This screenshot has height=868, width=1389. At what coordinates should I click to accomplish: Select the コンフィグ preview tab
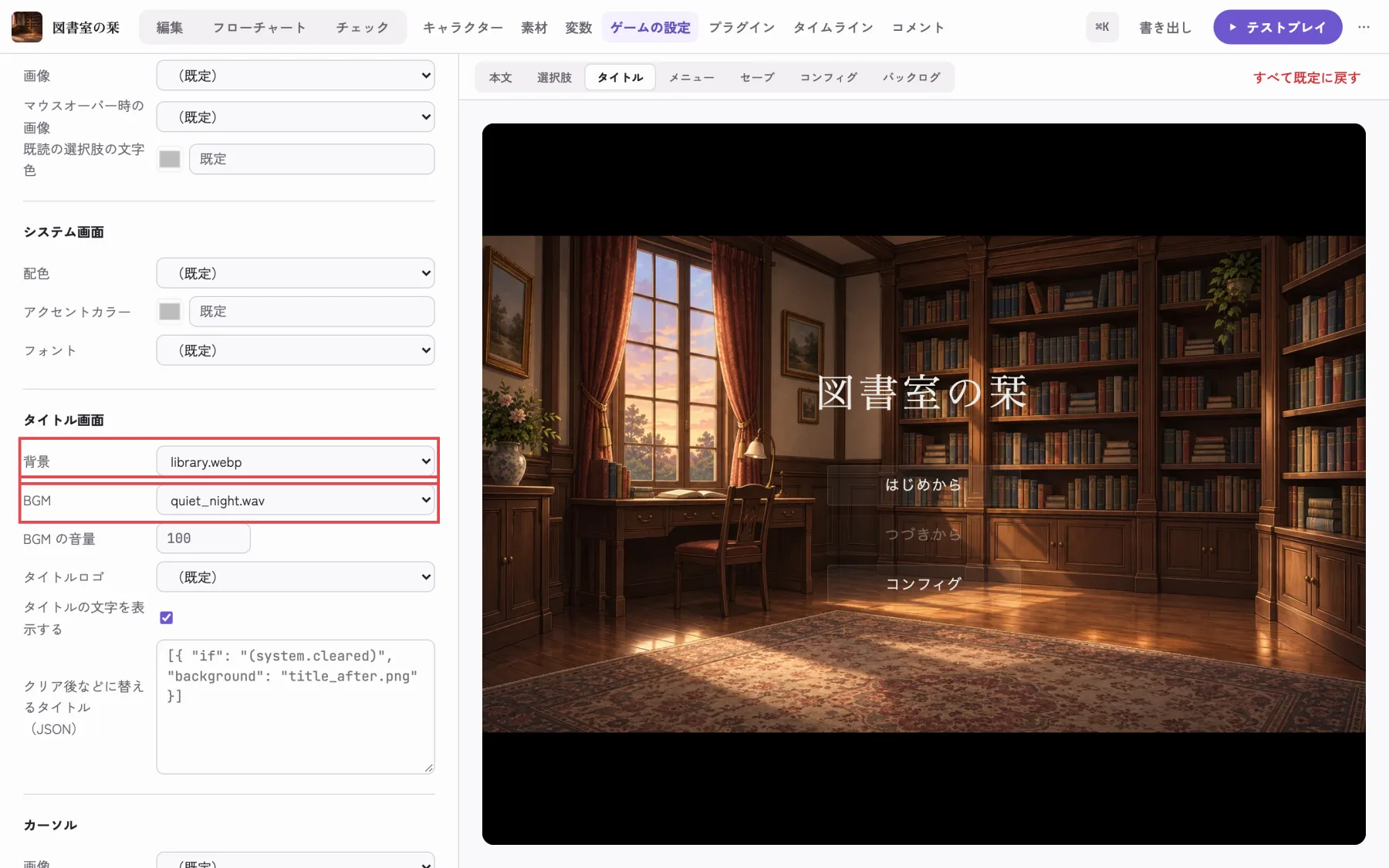pos(829,77)
